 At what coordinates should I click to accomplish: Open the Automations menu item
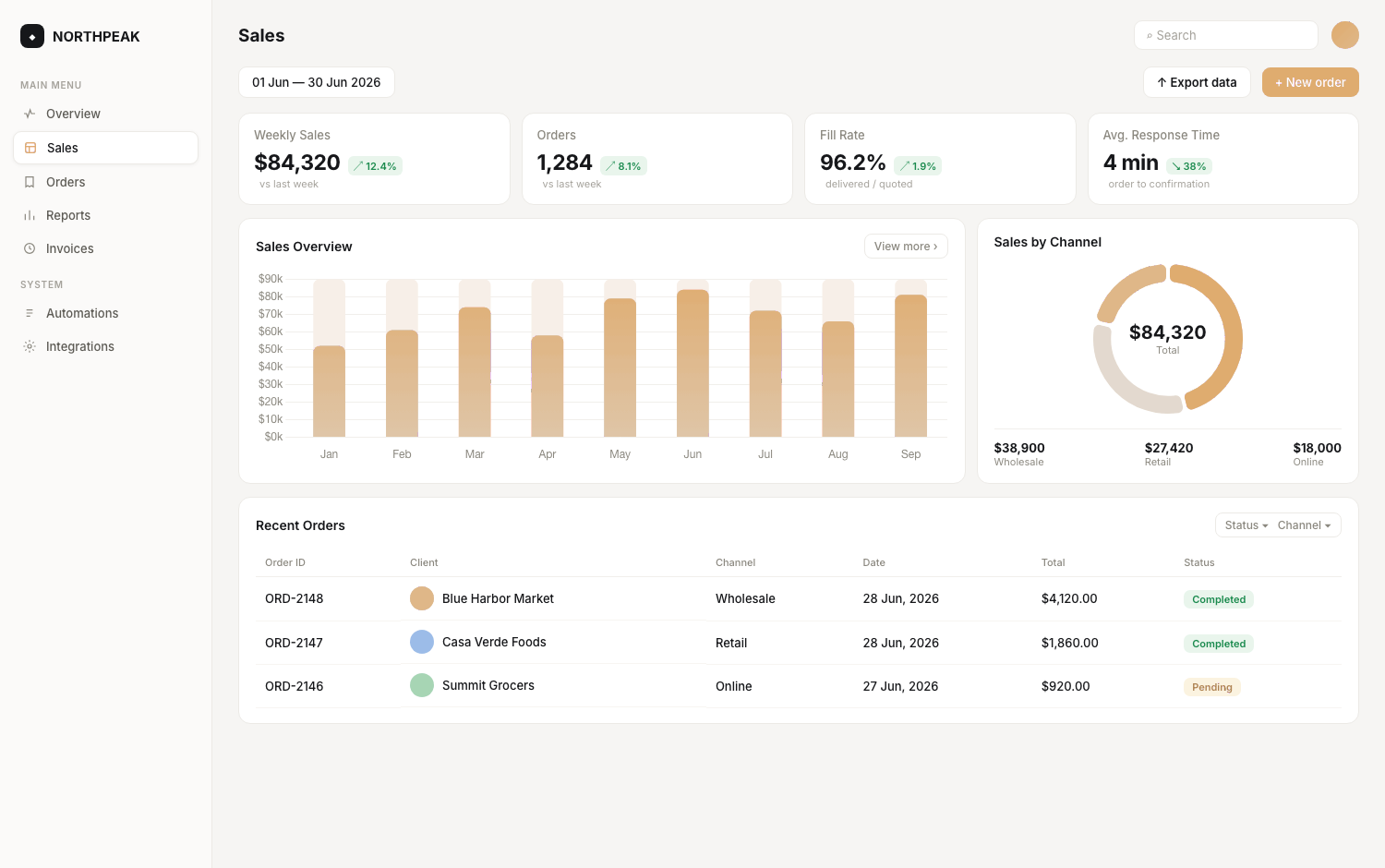tap(105, 313)
